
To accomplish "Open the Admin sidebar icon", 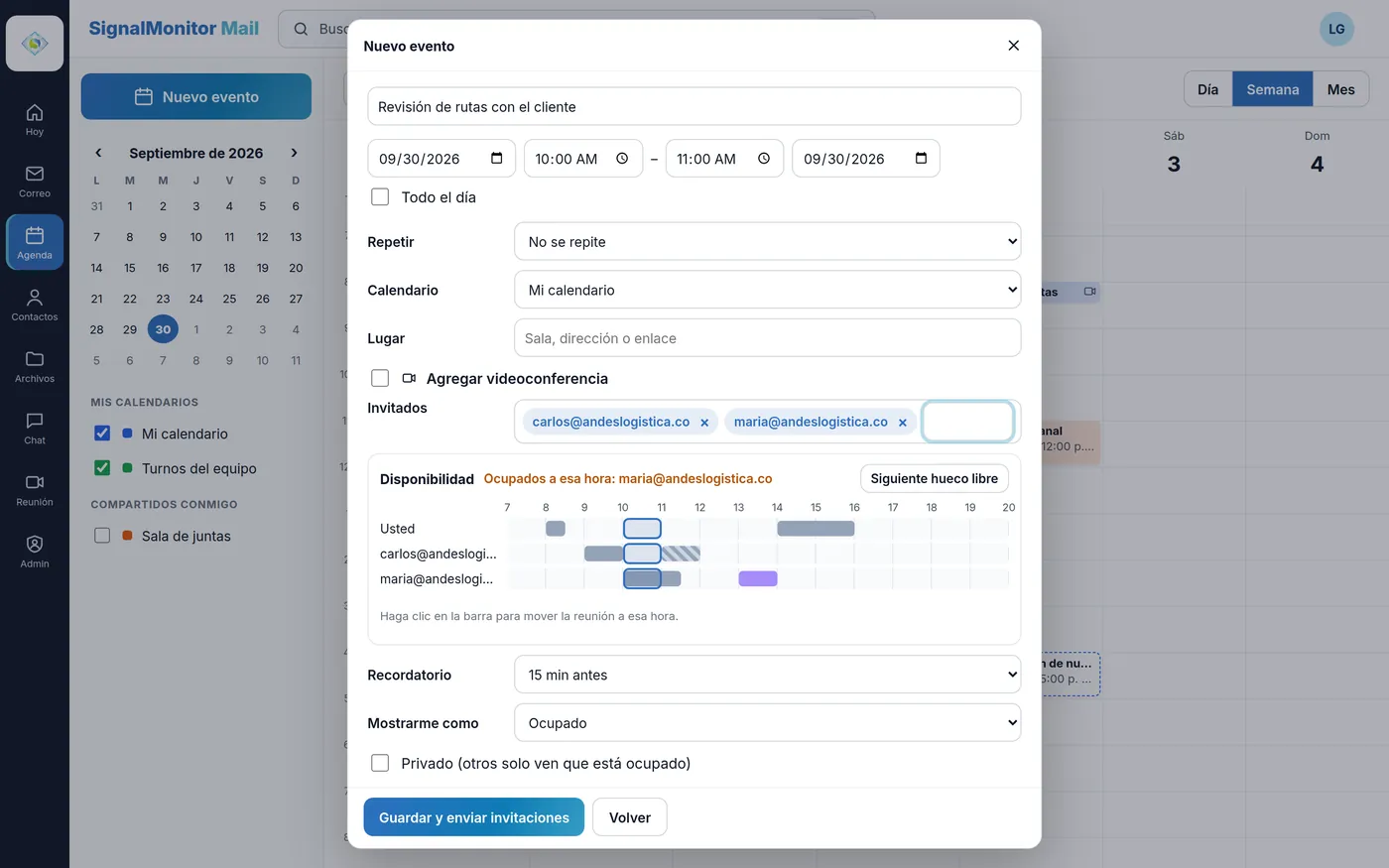I will (x=35, y=551).
